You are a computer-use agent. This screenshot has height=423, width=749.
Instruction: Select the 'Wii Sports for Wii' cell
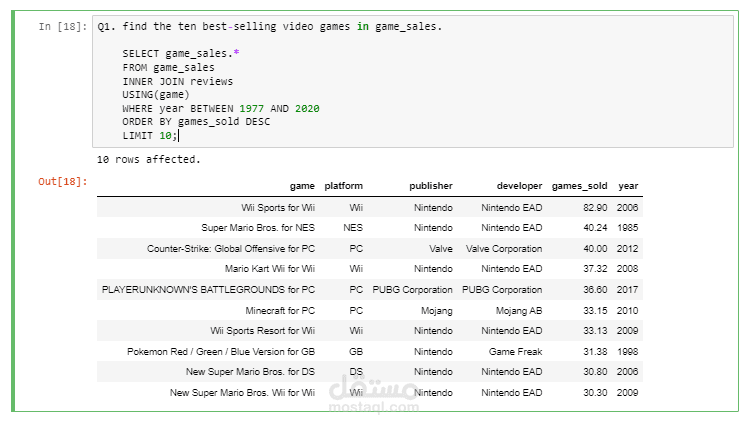(x=278, y=208)
